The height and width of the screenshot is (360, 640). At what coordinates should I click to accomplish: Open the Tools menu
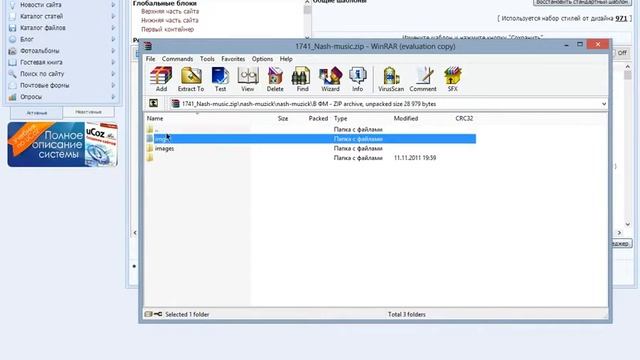(207, 59)
